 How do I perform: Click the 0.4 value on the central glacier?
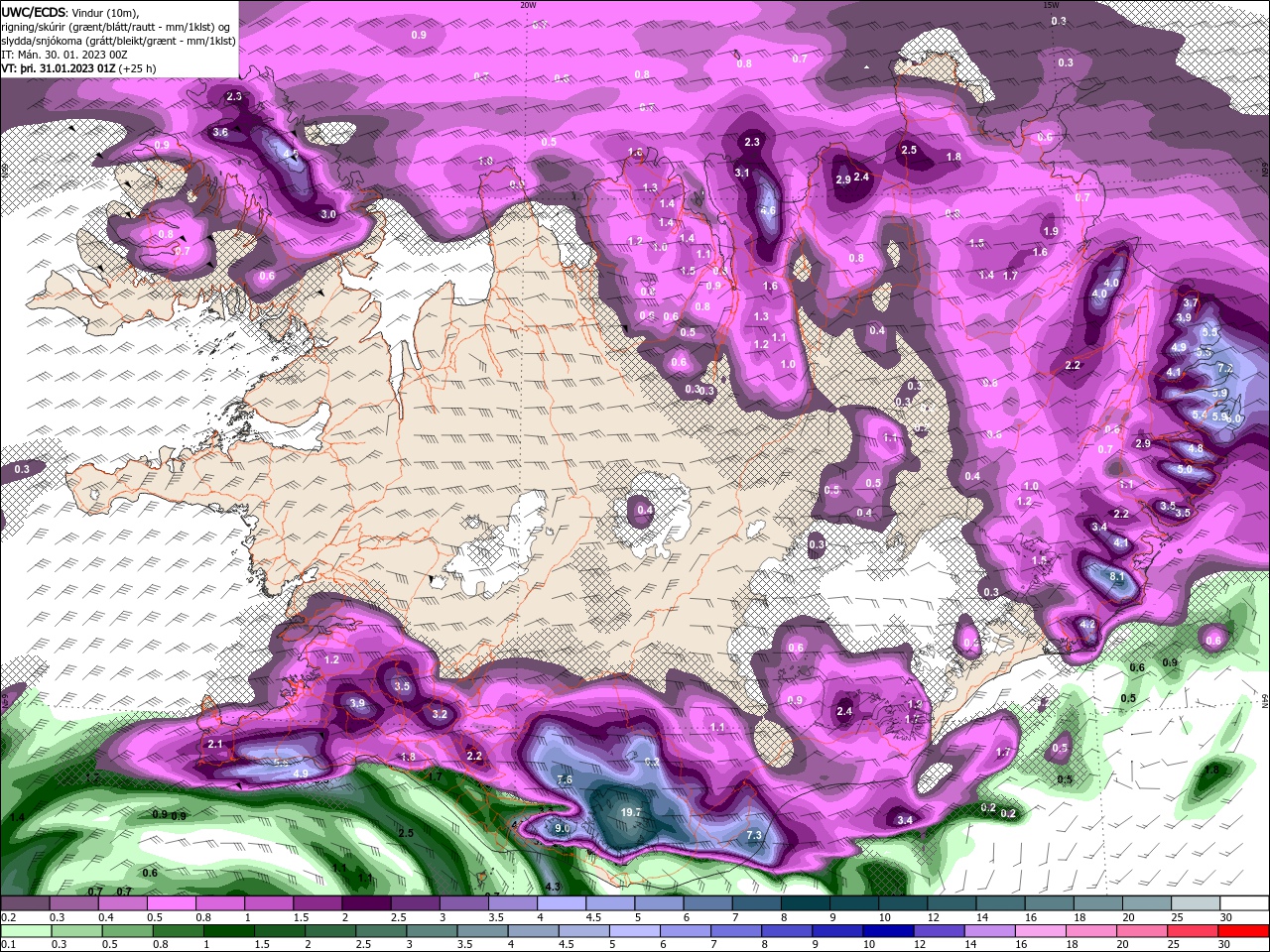coord(645,511)
